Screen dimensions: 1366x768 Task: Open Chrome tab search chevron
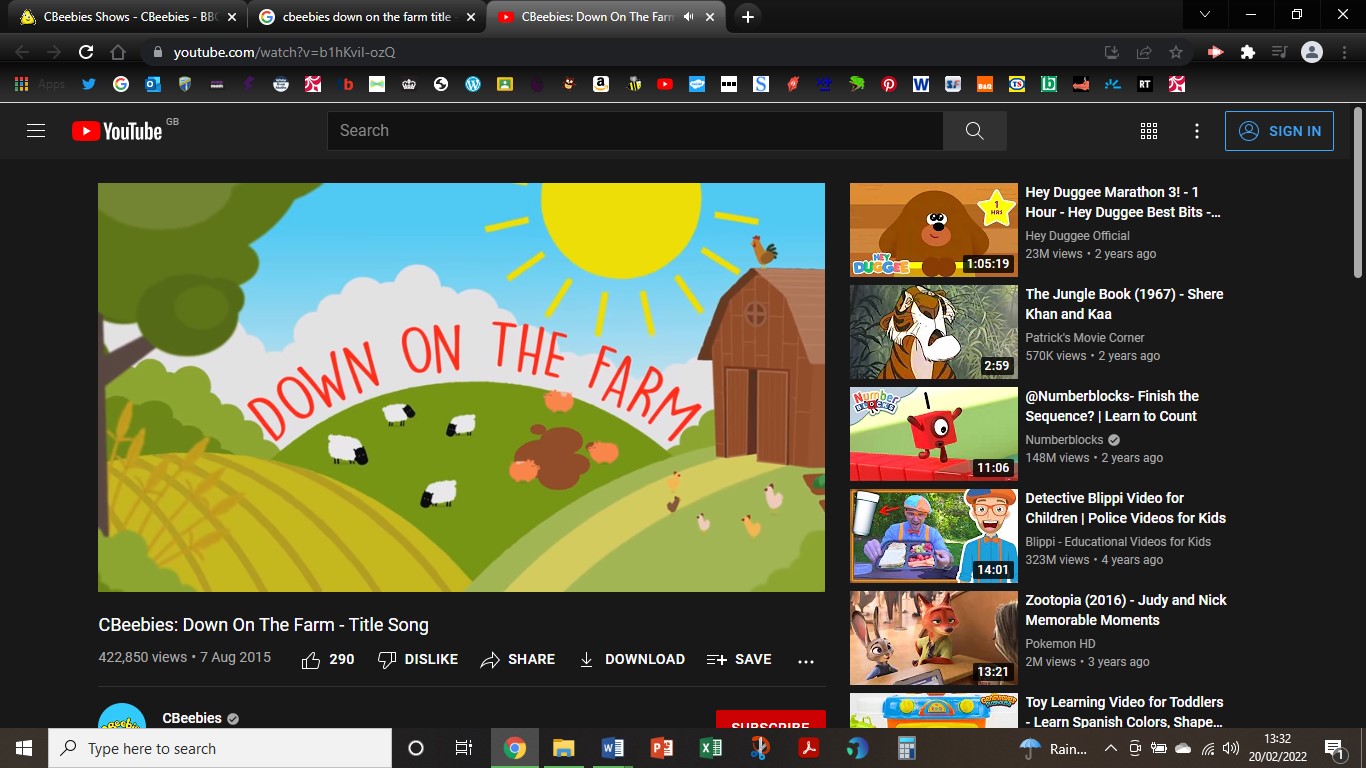pyautogui.click(x=1205, y=14)
